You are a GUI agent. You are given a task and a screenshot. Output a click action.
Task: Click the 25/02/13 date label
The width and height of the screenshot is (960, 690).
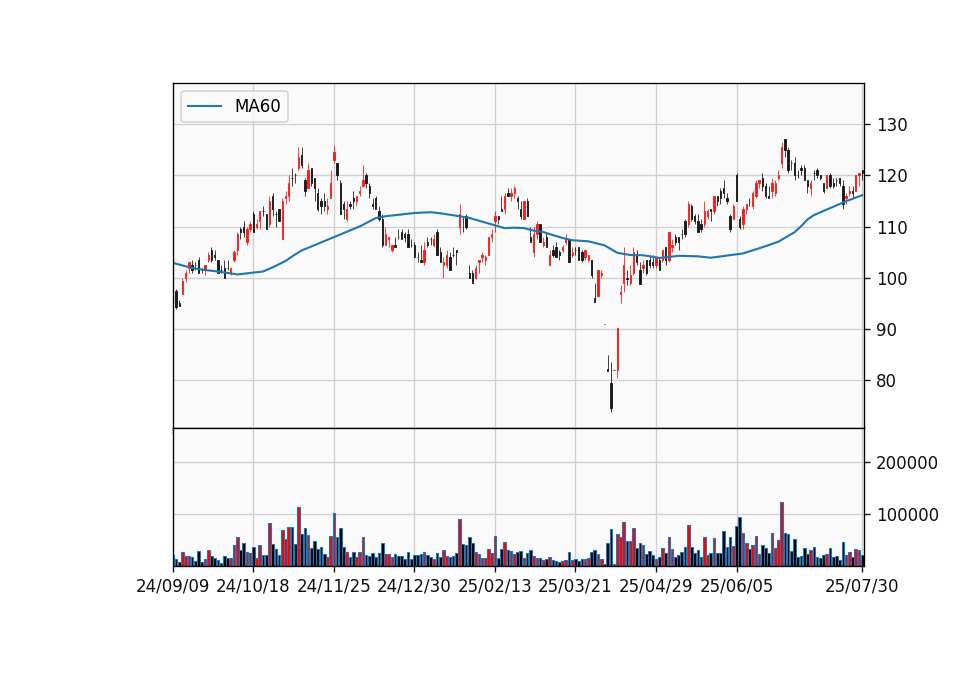coord(495,586)
